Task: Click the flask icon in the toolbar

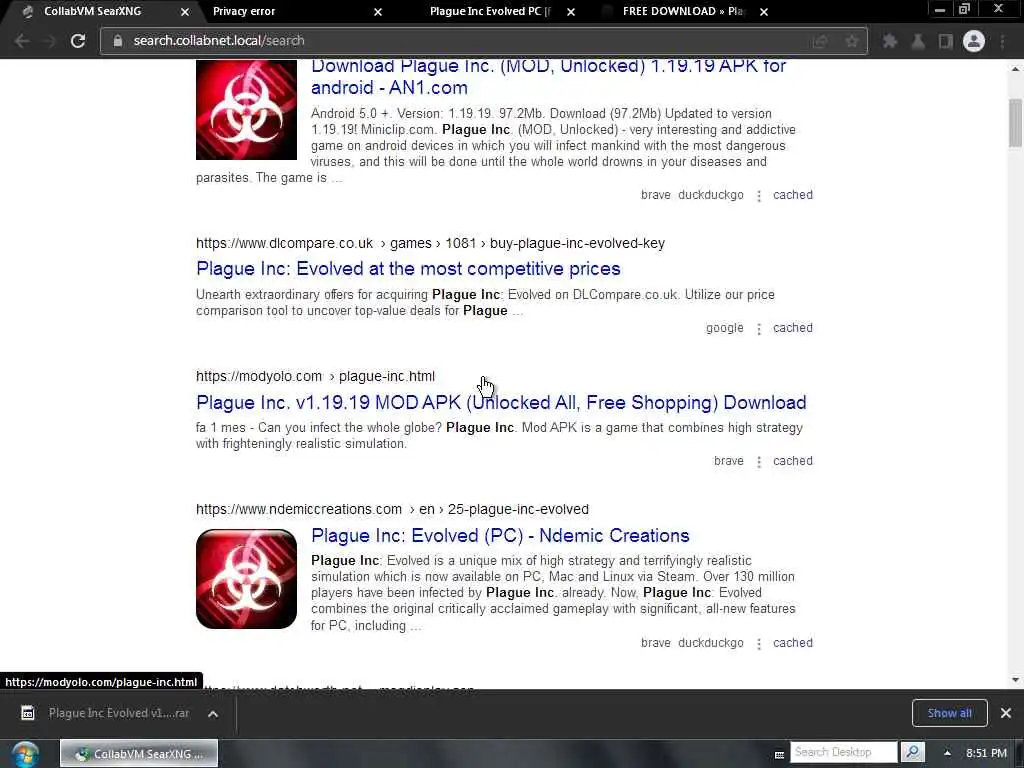Action: pos(918,41)
